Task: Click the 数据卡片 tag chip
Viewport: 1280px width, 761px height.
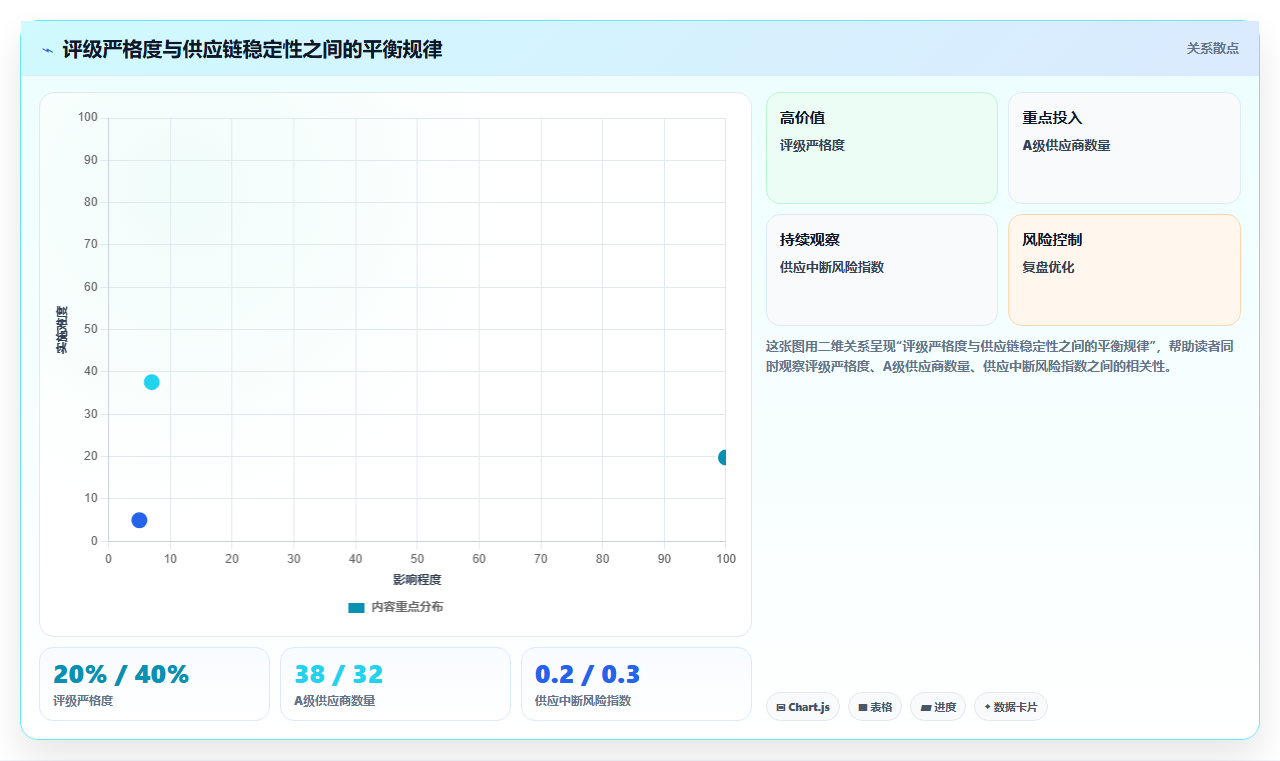Action: pyautogui.click(x=1011, y=707)
